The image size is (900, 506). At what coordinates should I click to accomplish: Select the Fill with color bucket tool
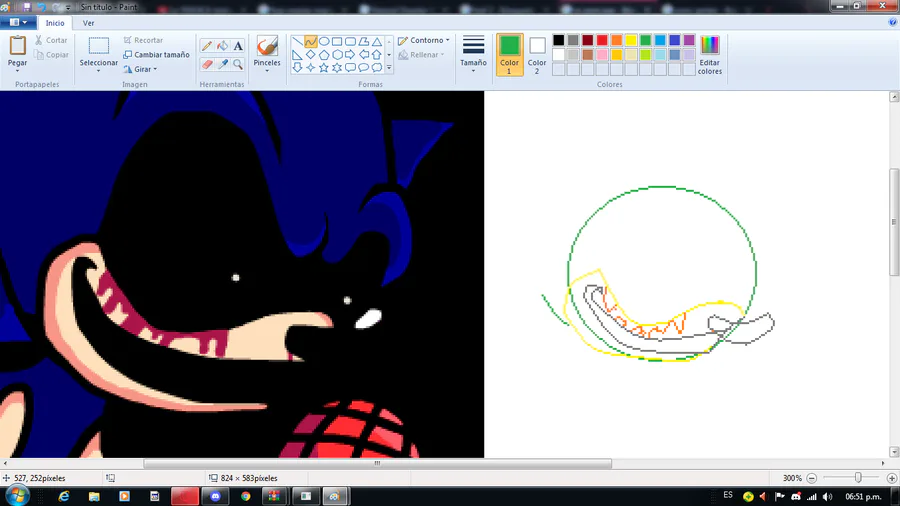pyautogui.click(x=222, y=46)
